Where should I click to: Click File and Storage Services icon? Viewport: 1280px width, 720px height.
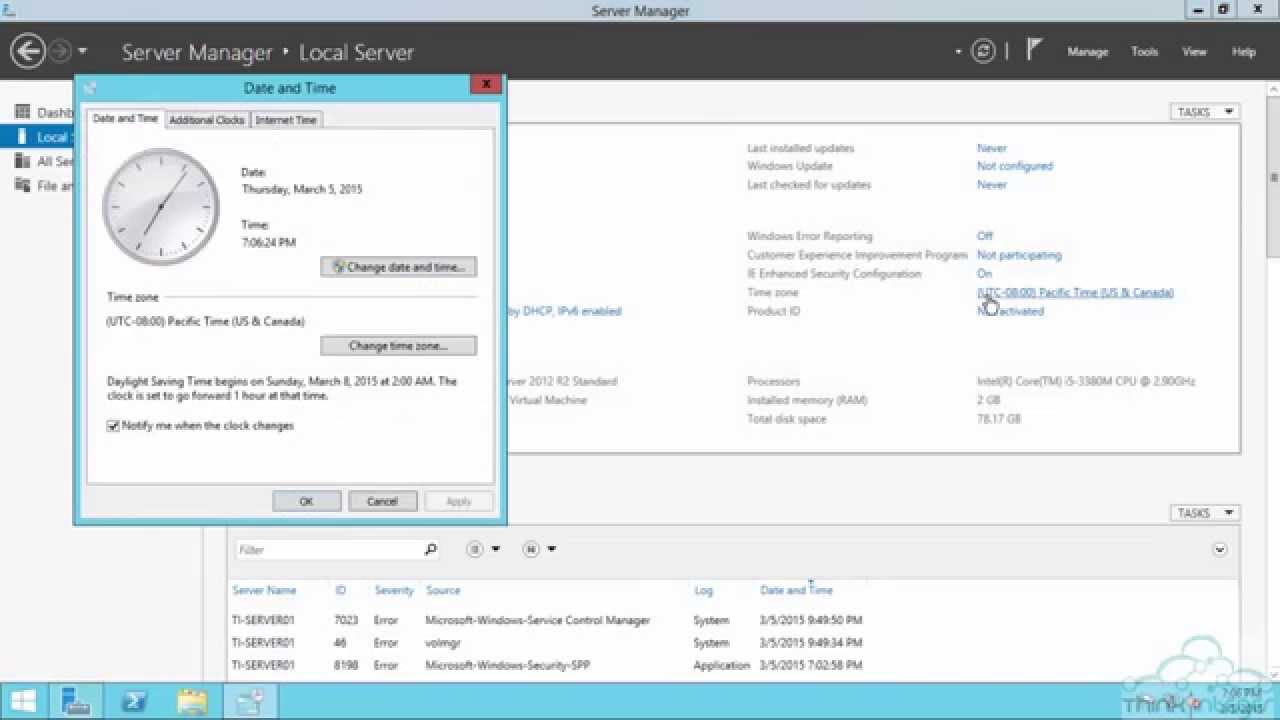point(21,185)
